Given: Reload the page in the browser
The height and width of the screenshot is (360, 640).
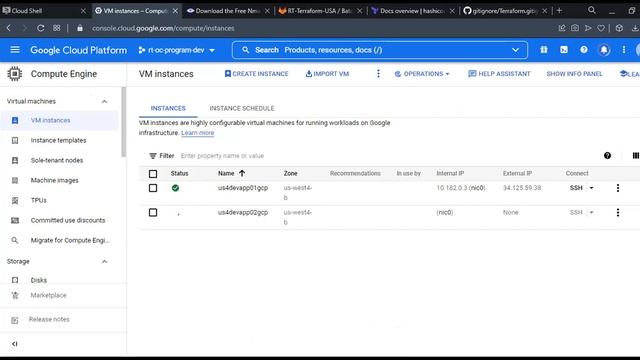Looking at the screenshot, I should pyautogui.click(x=40, y=28).
